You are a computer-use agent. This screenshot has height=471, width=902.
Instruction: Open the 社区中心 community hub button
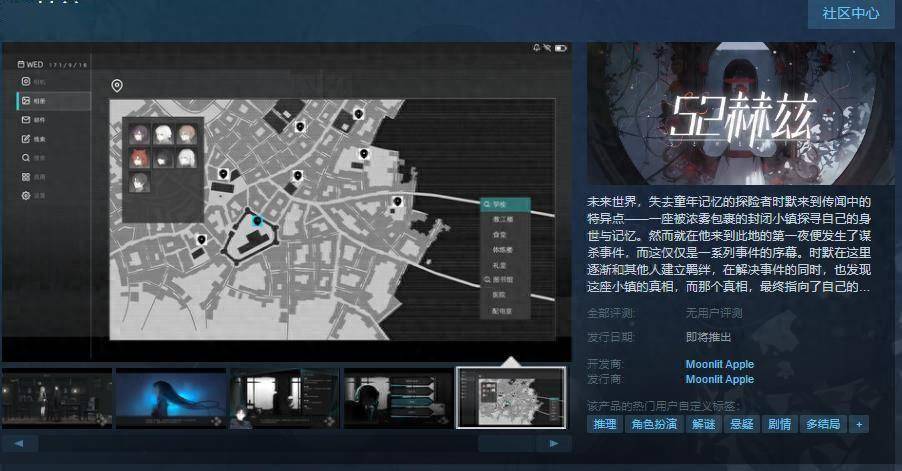(x=851, y=13)
